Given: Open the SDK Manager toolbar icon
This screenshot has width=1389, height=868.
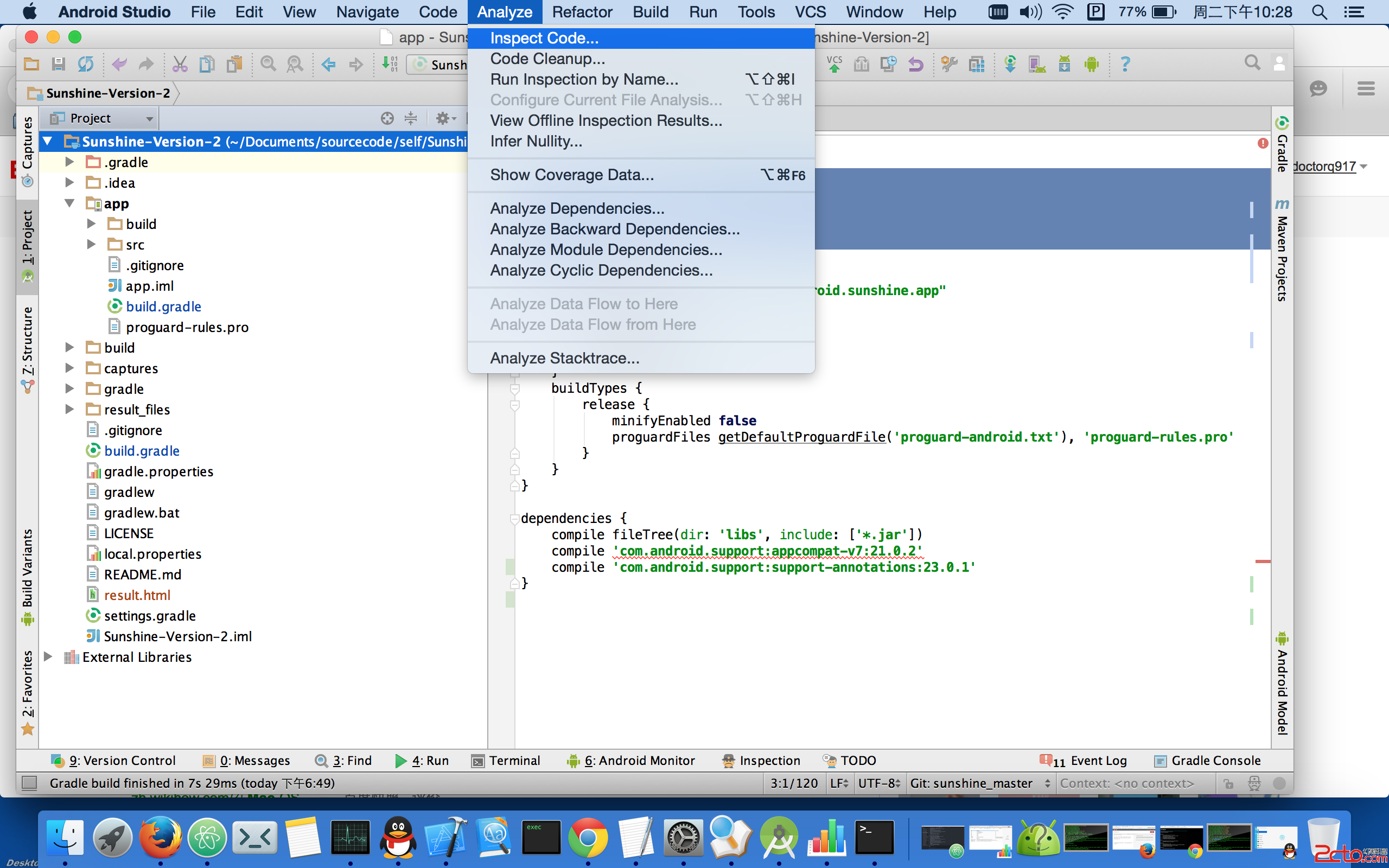Looking at the screenshot, I should 1064,65.
